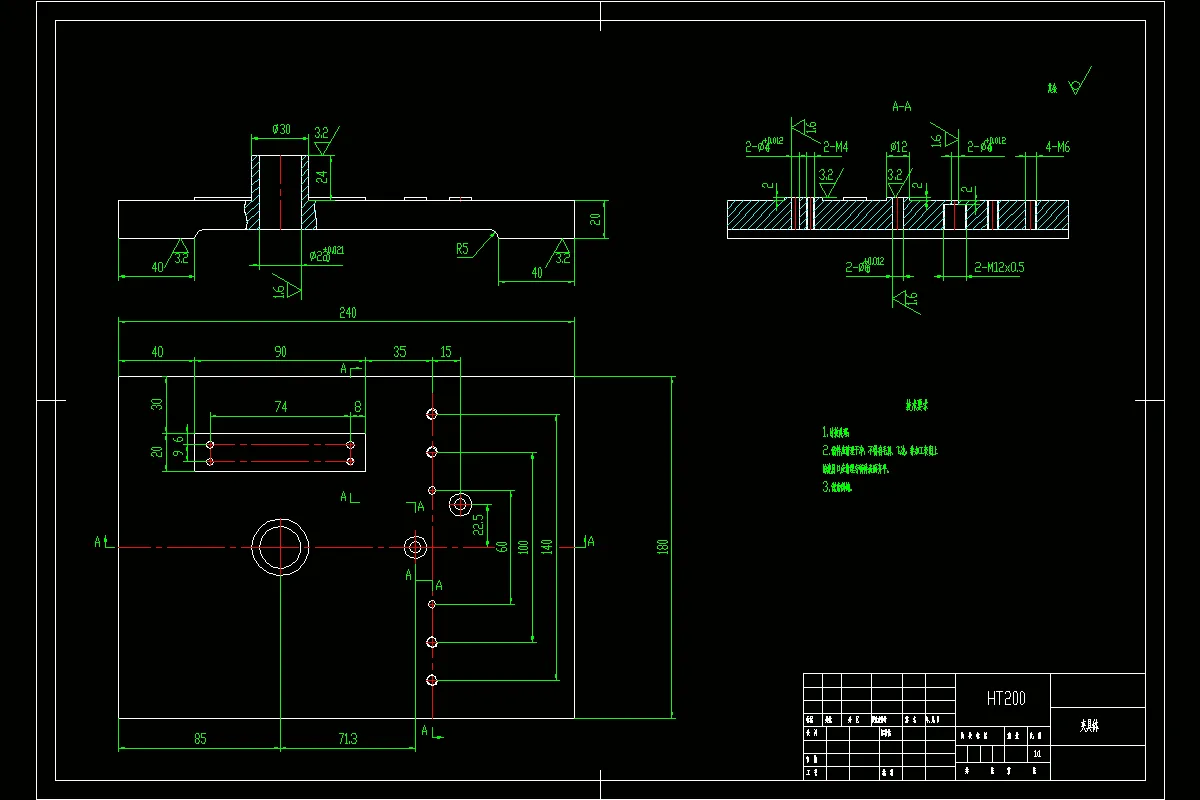Pick the hatched boss section in front view
Image resolution: width=1200 pixels, height=800 pixels.
[280, 193]
